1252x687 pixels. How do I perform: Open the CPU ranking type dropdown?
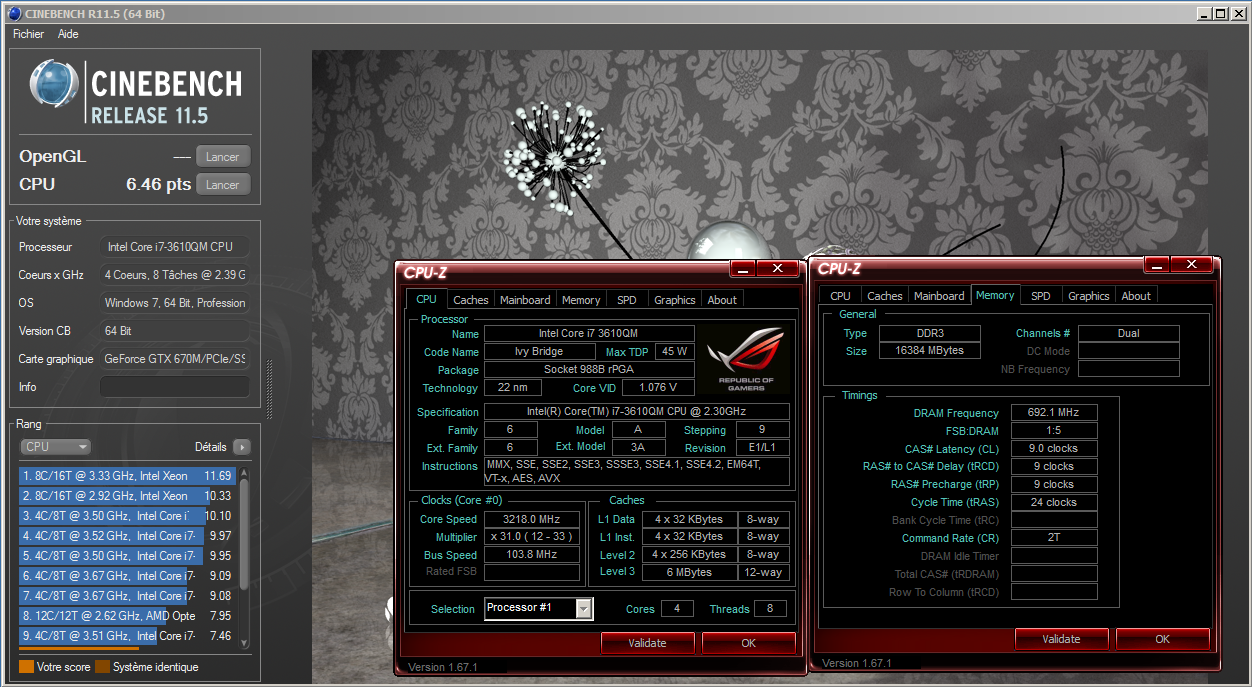click(x=55, y=447)
